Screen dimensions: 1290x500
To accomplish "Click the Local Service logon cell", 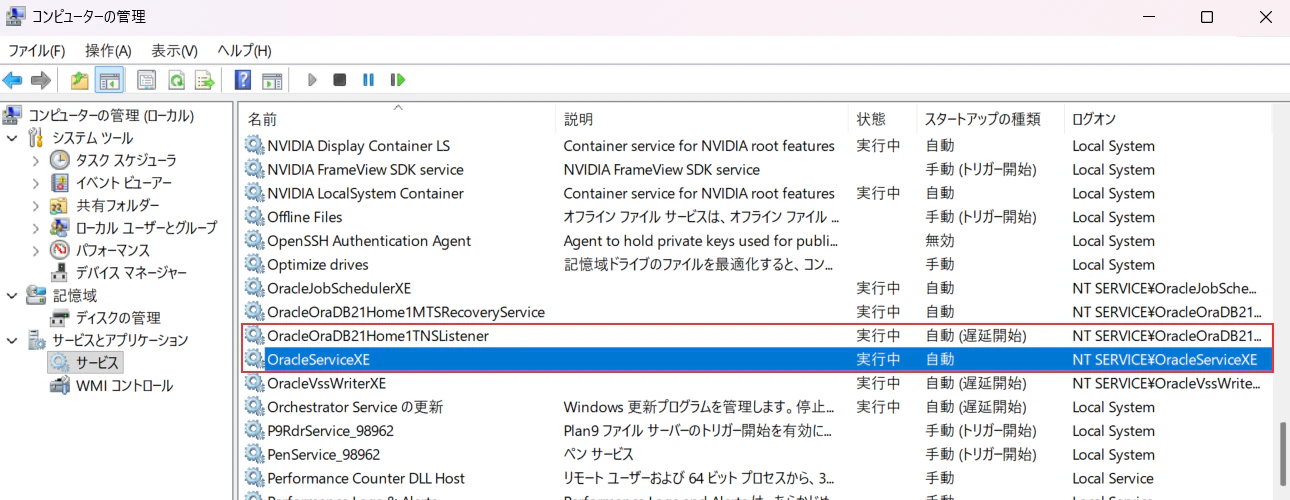I will [1112, 479].
